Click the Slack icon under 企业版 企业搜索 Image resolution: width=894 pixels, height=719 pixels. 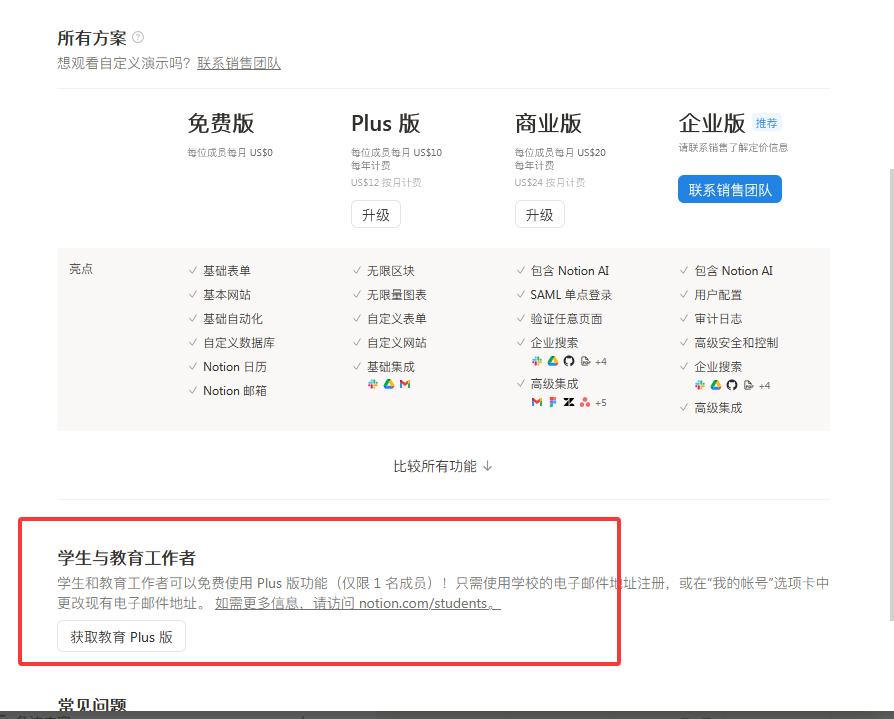click(700, 385)
